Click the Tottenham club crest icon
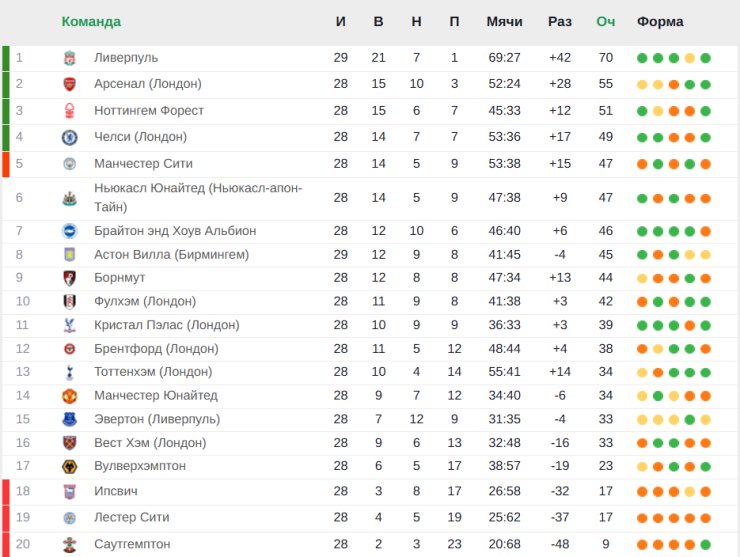 [x=69, y=372]
